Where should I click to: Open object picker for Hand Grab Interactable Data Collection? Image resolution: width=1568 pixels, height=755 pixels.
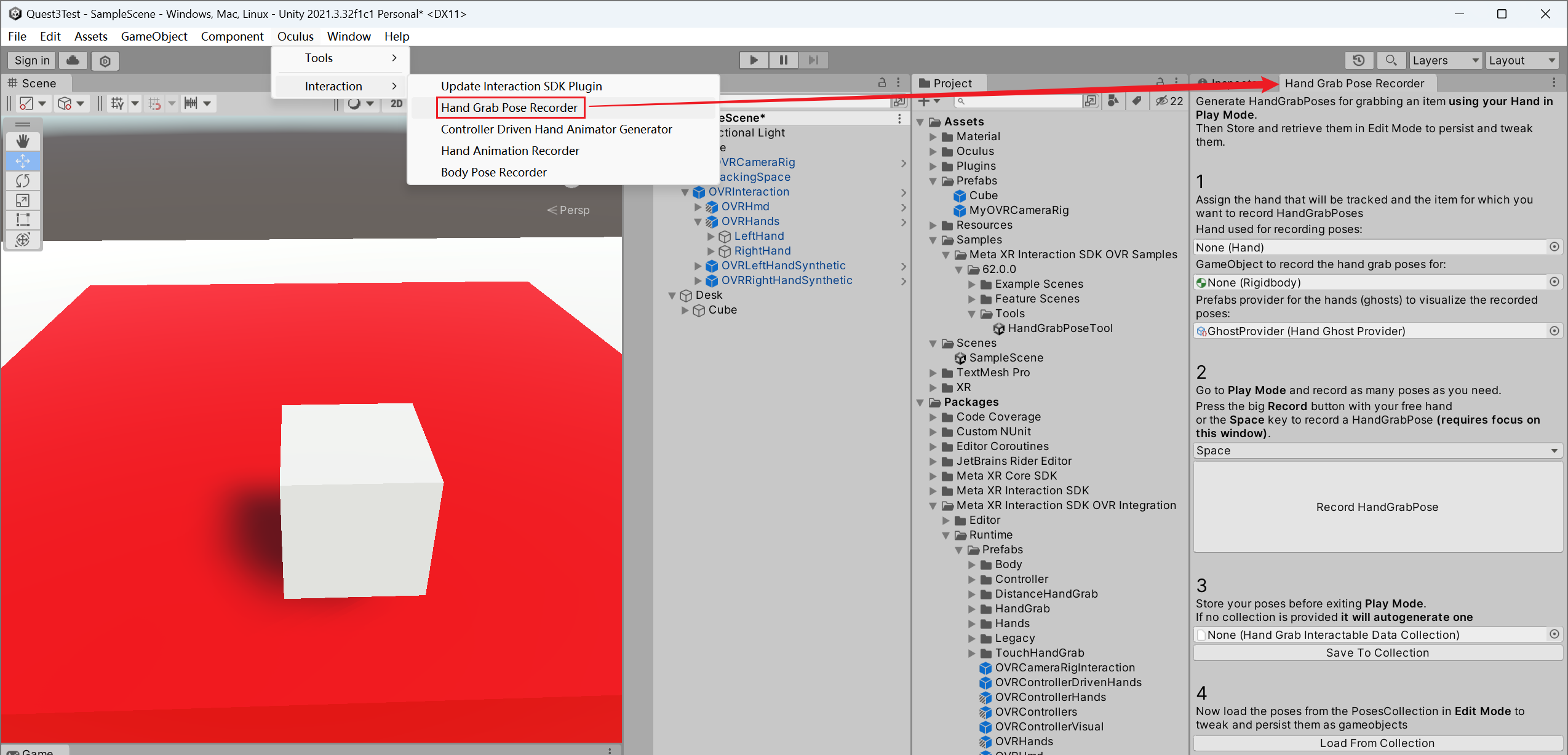pos(1554,634)
